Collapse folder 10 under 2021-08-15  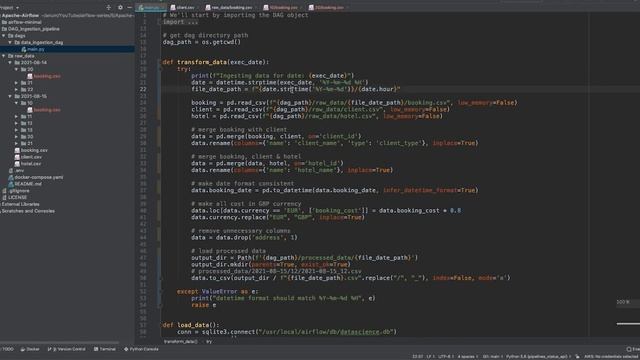[17, 103]
